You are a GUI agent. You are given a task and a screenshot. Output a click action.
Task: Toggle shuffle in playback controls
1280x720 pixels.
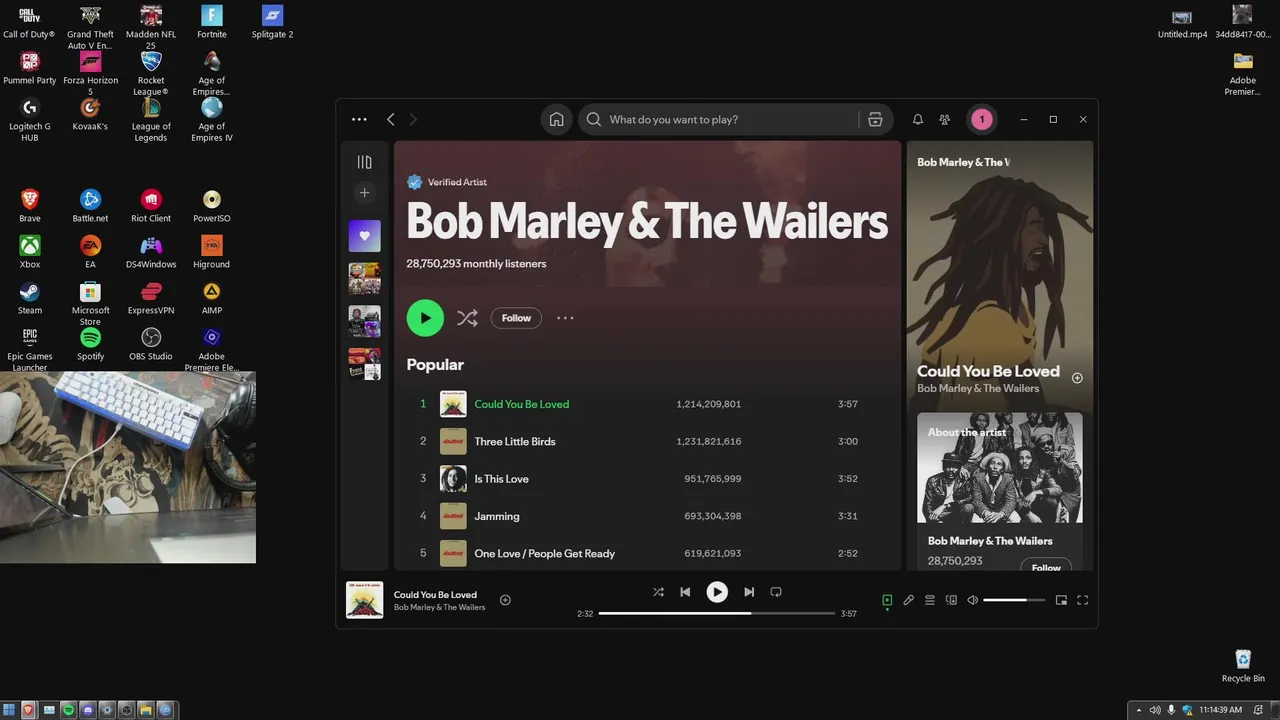pyautogui.click(x=658, y=592)
